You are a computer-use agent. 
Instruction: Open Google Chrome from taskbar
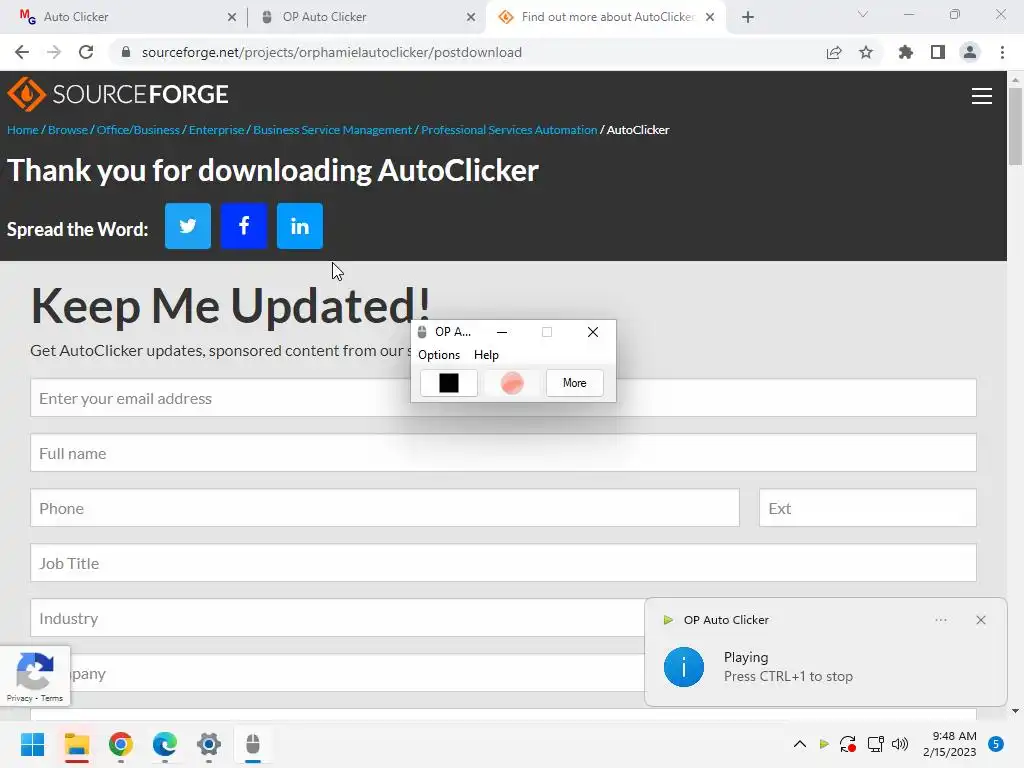(121, 744)
